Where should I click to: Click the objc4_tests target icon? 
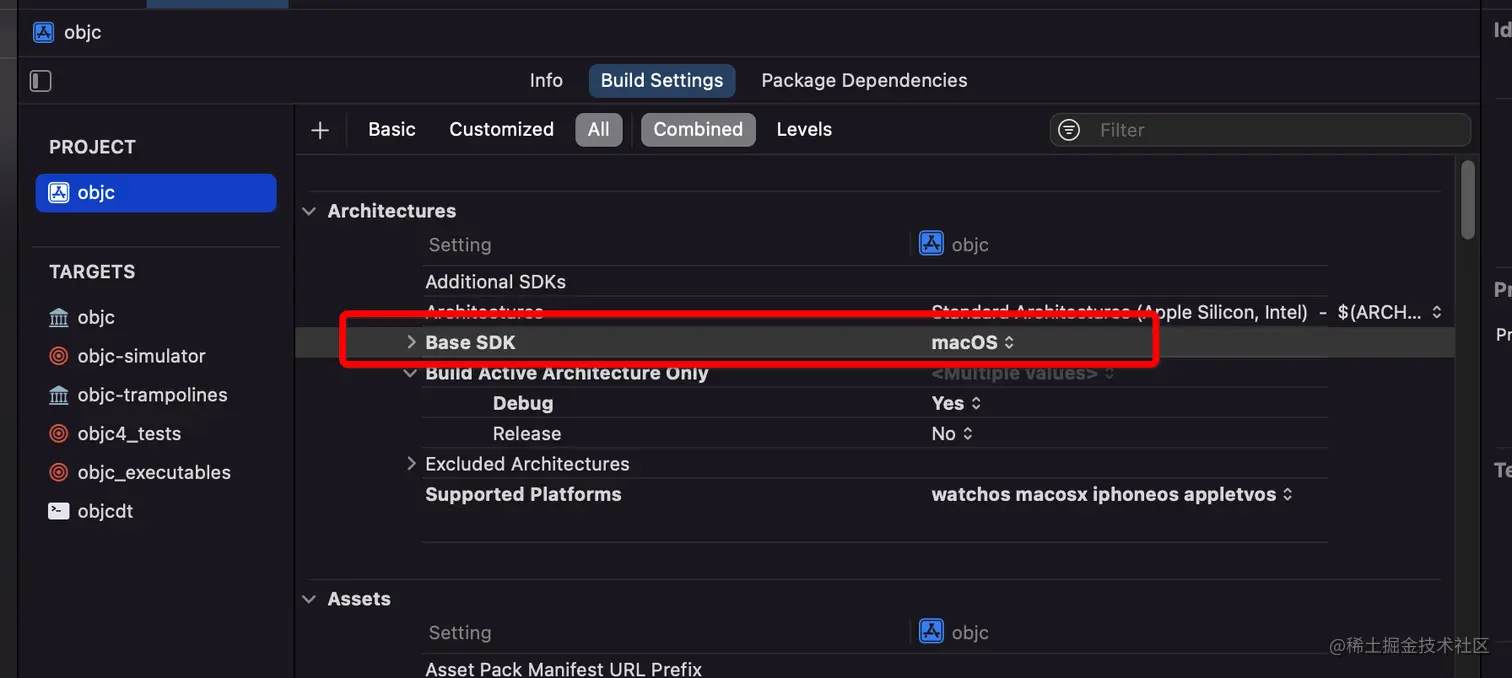(59, 434)
